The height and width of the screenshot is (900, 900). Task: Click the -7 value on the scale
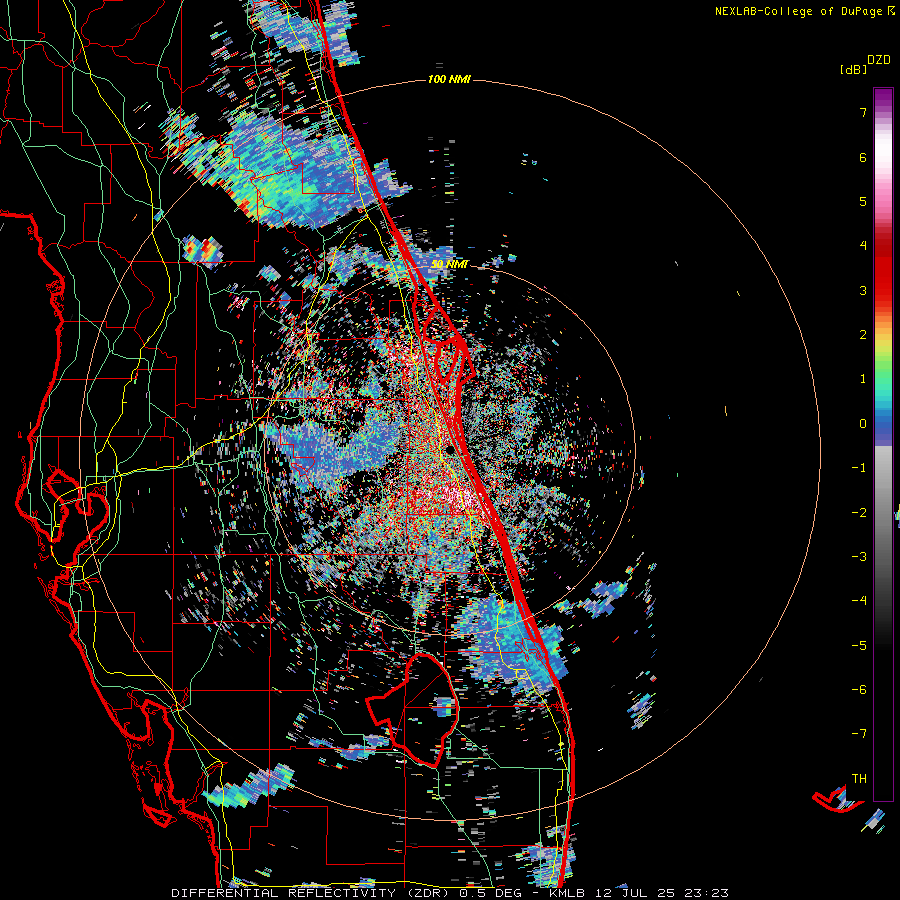point(859,734)
